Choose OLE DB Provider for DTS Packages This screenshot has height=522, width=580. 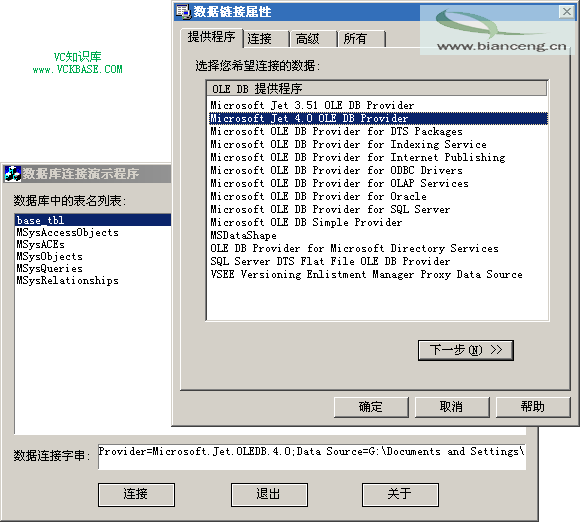(x=377, y=131)
